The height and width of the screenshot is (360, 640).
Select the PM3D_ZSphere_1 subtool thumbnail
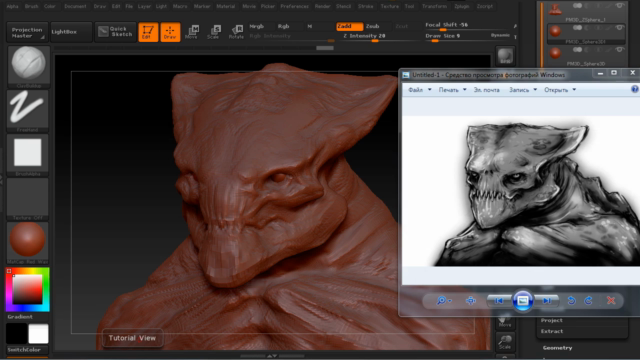click(x=555, y=8)
